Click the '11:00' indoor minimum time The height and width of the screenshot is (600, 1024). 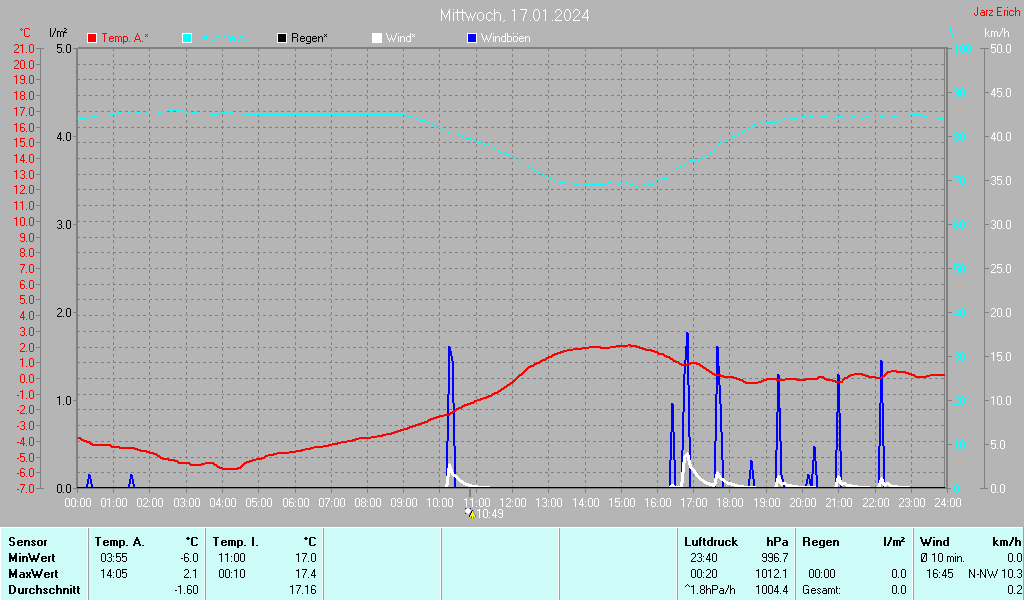[x=232, y=558]
